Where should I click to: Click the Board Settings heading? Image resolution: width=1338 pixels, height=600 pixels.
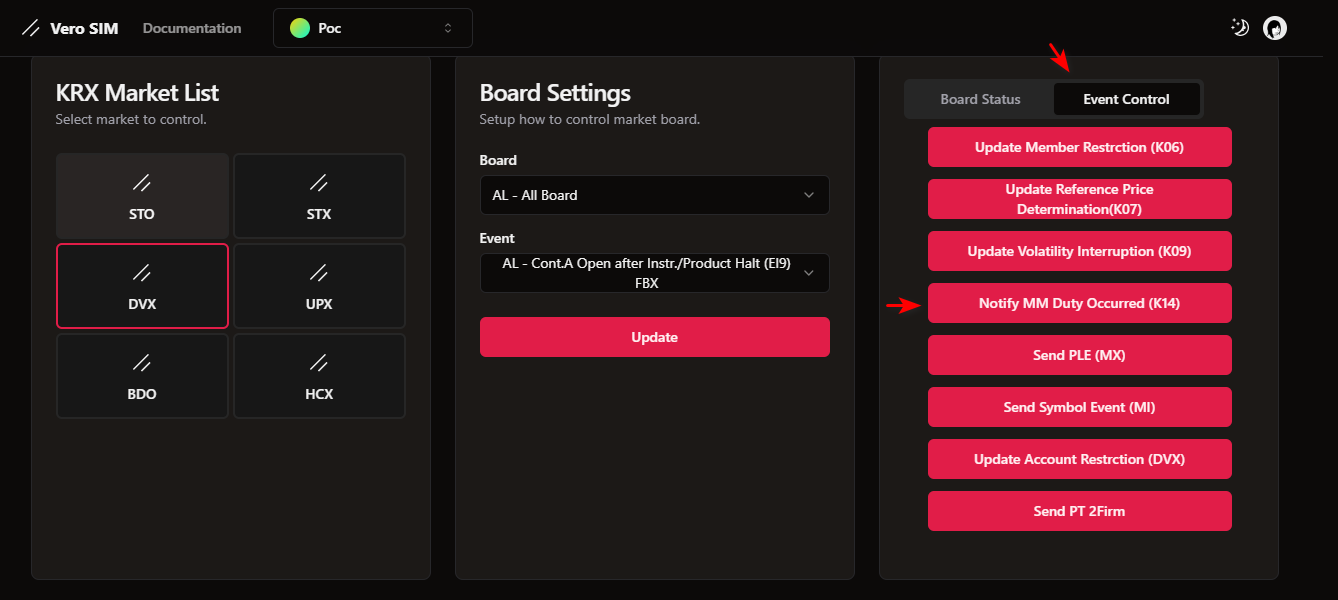coord(555,93)
